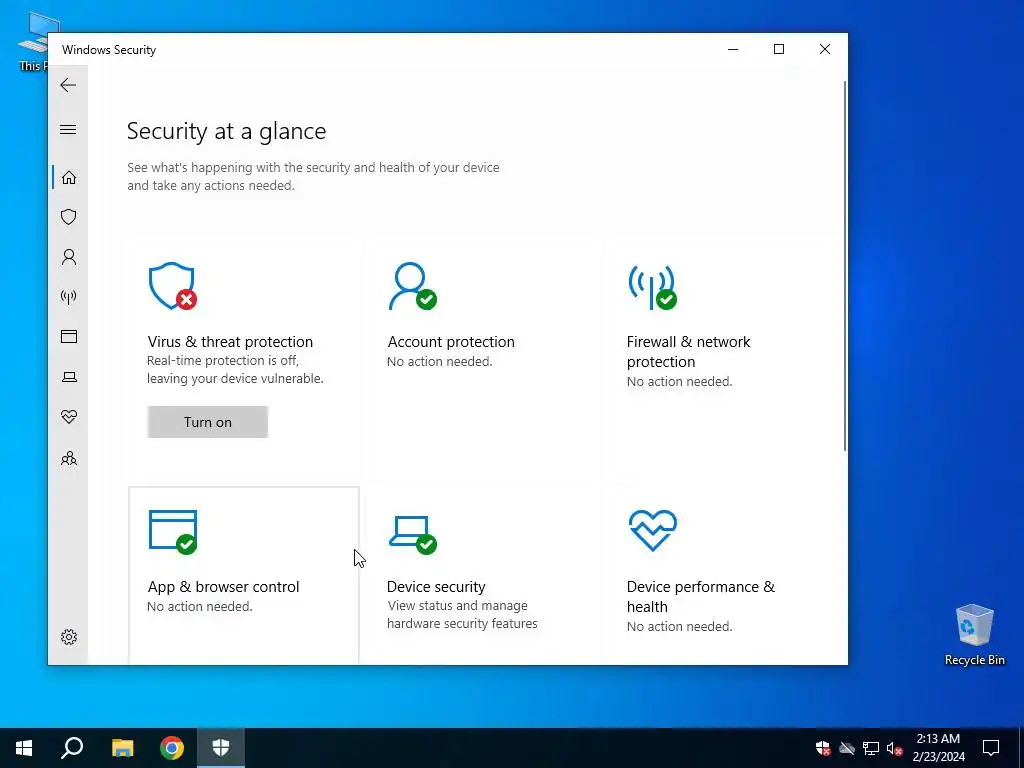Viewport: 1024px width, 768px height.
Task: Open the hamburger navigation menu
Action: (68, 129)
